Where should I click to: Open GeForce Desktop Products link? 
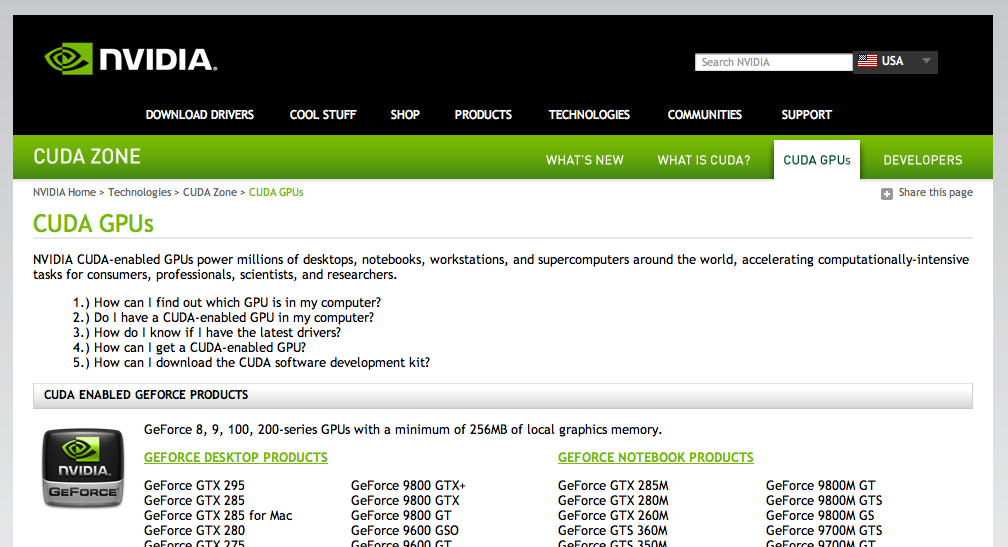(236, 458)
